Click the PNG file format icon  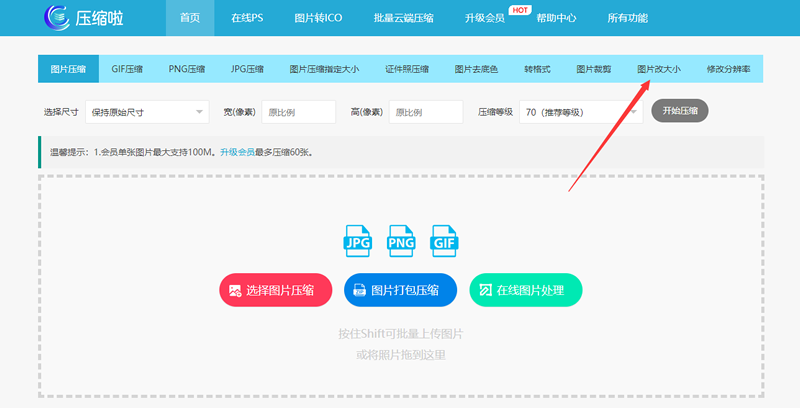401,241
